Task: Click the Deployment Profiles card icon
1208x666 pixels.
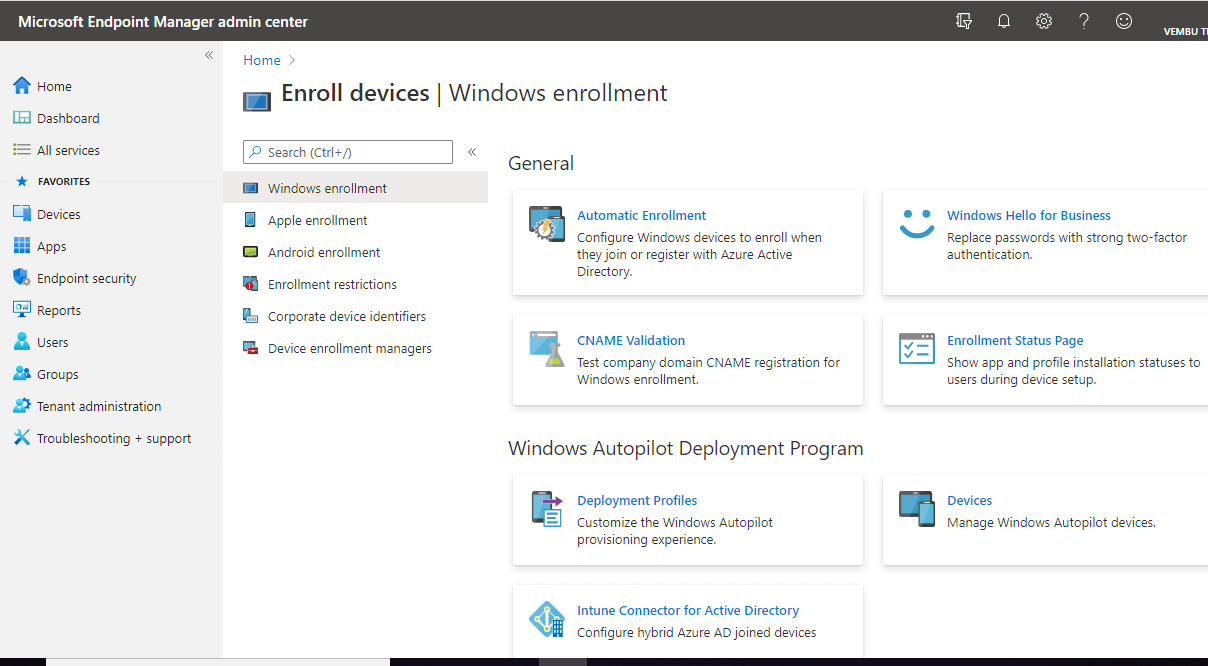Action: pyautogui.click(x=547, y=508)
